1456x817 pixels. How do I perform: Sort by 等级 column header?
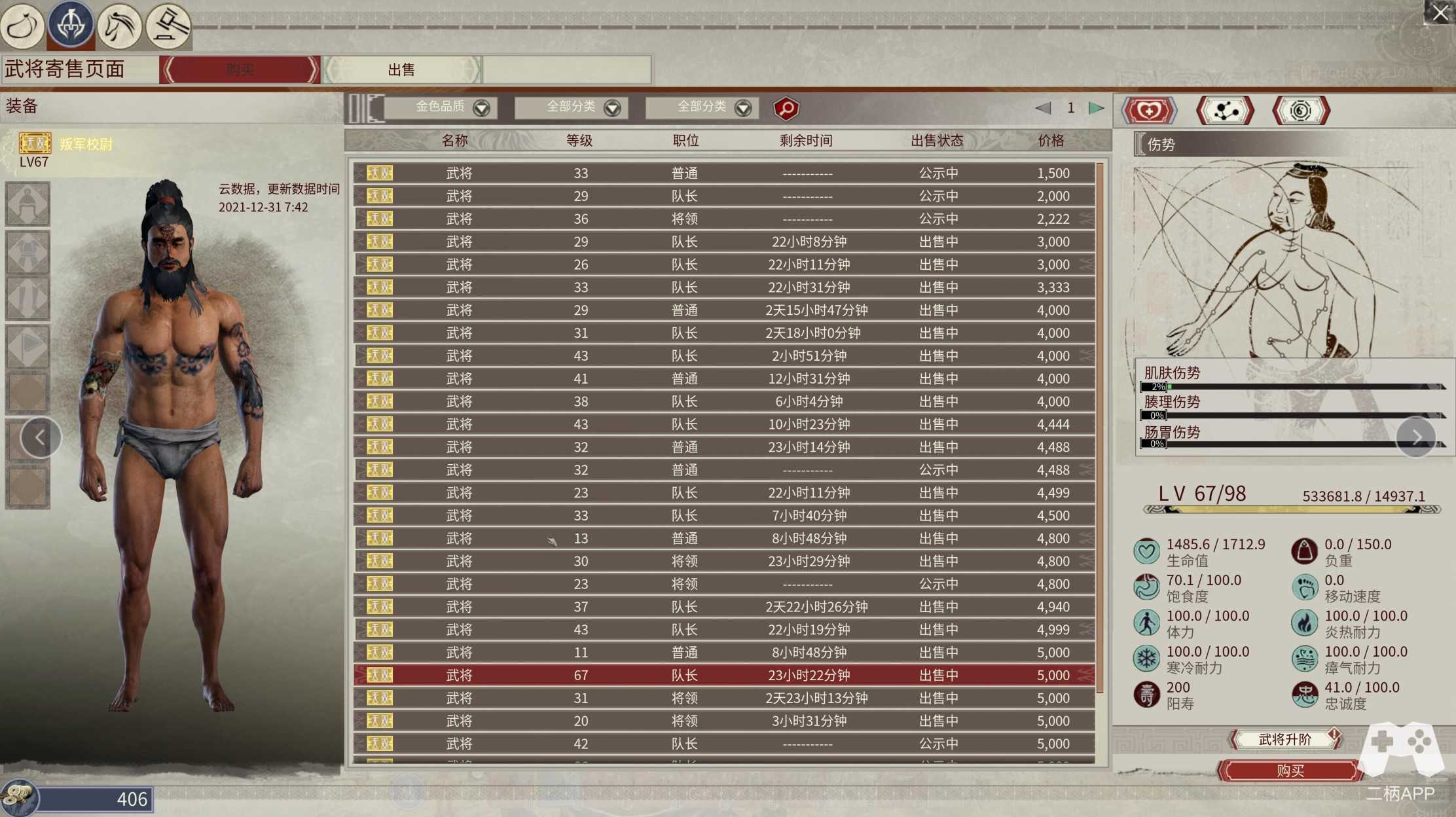coord(579,141)
